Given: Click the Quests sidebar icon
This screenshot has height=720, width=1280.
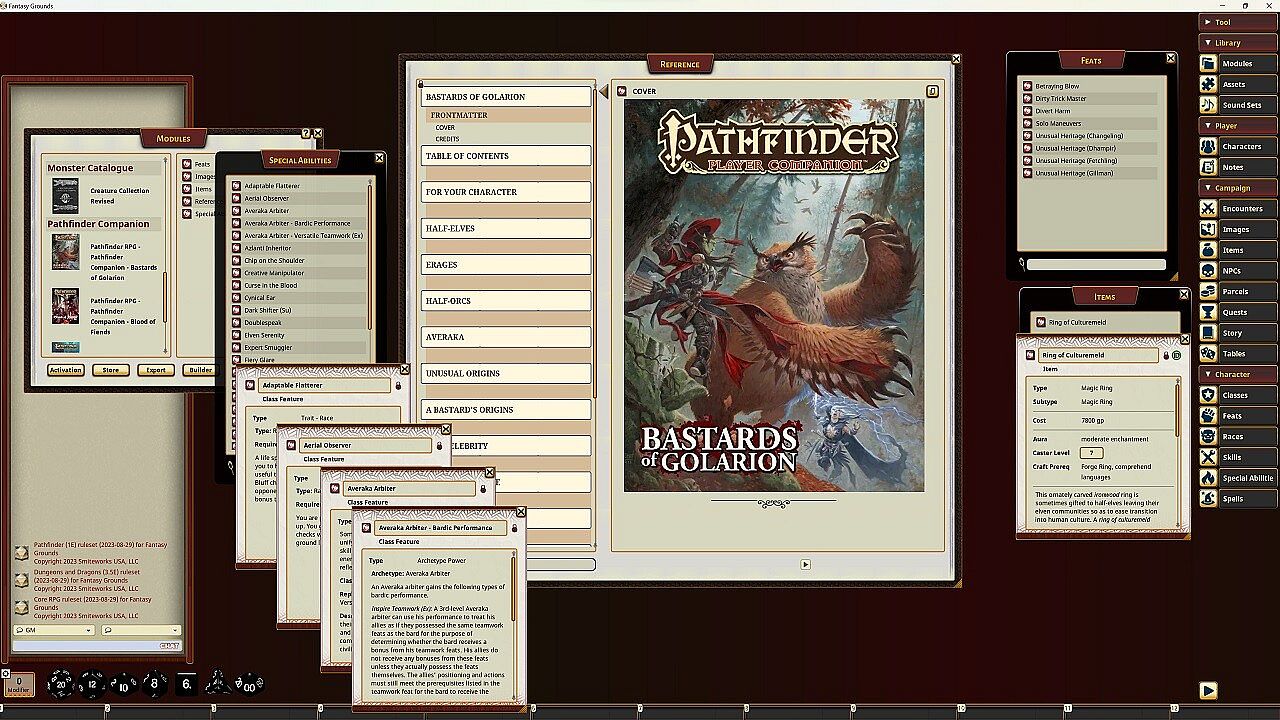Looking at the screenshot, I should (x=1208, y=312).
